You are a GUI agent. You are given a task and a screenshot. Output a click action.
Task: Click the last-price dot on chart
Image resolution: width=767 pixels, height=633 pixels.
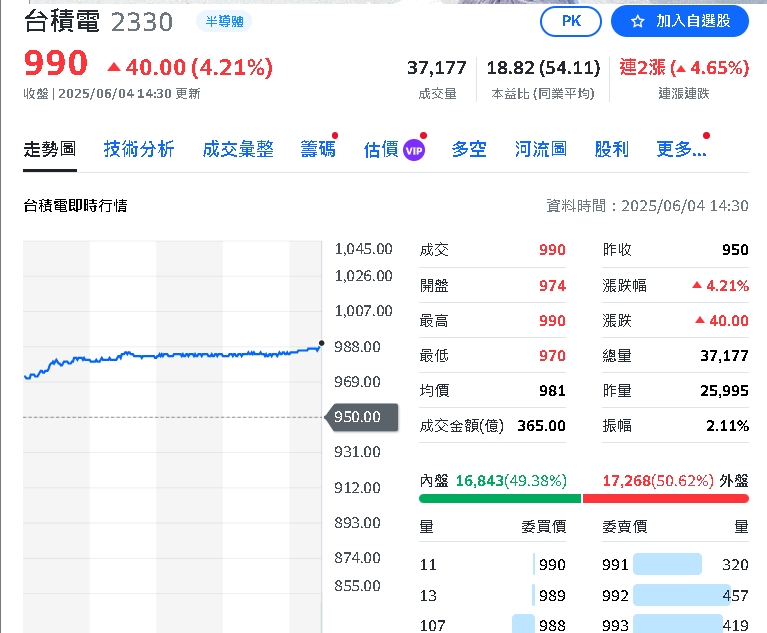pos(321,343)
